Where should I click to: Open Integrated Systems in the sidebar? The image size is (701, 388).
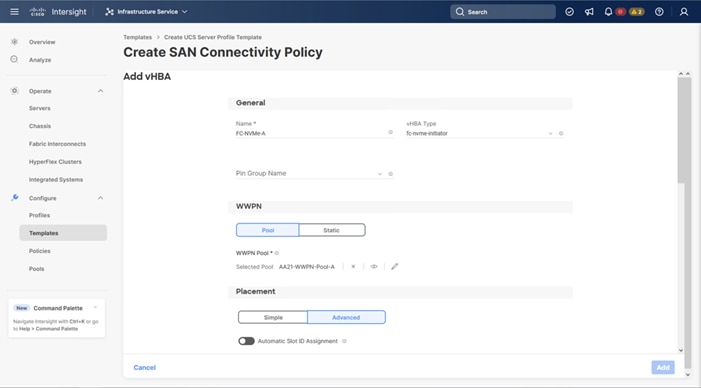(x=56, y=180)
